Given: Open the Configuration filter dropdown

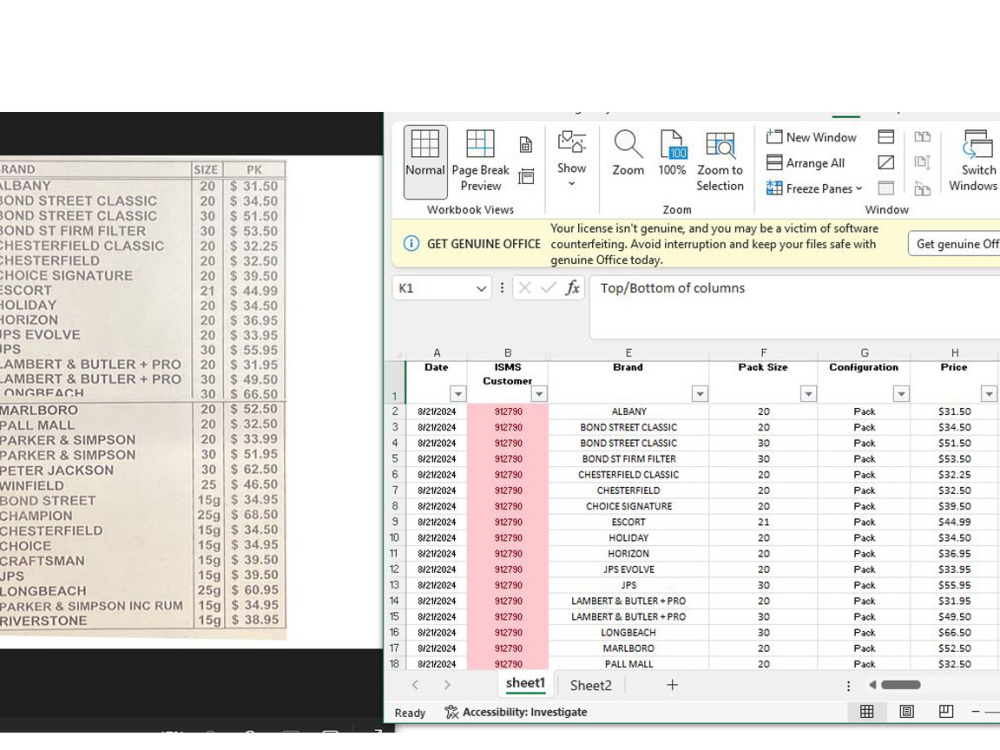Looking at the screenshot, I should [x=901, y=393].
